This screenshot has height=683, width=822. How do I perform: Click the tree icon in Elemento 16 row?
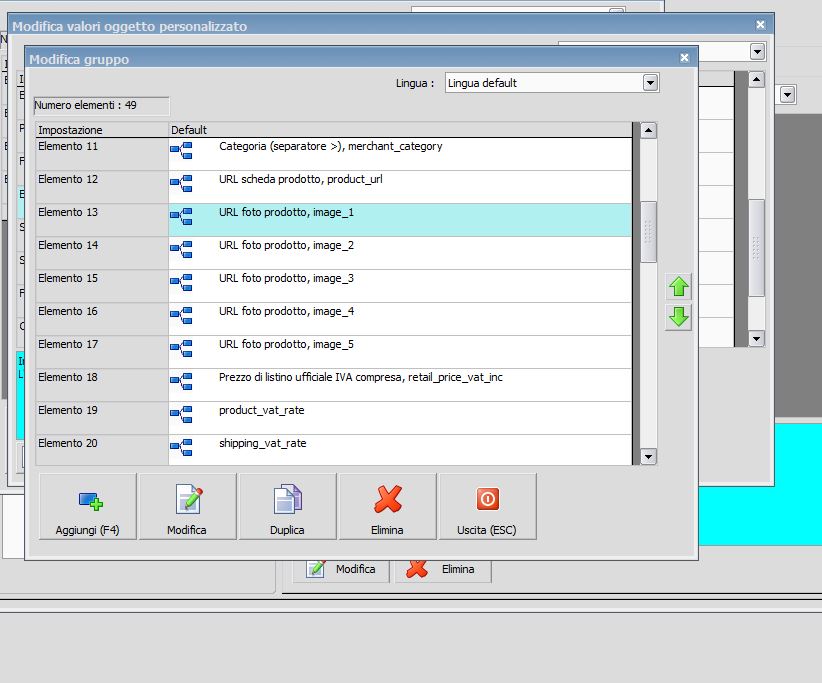[181, 316]
